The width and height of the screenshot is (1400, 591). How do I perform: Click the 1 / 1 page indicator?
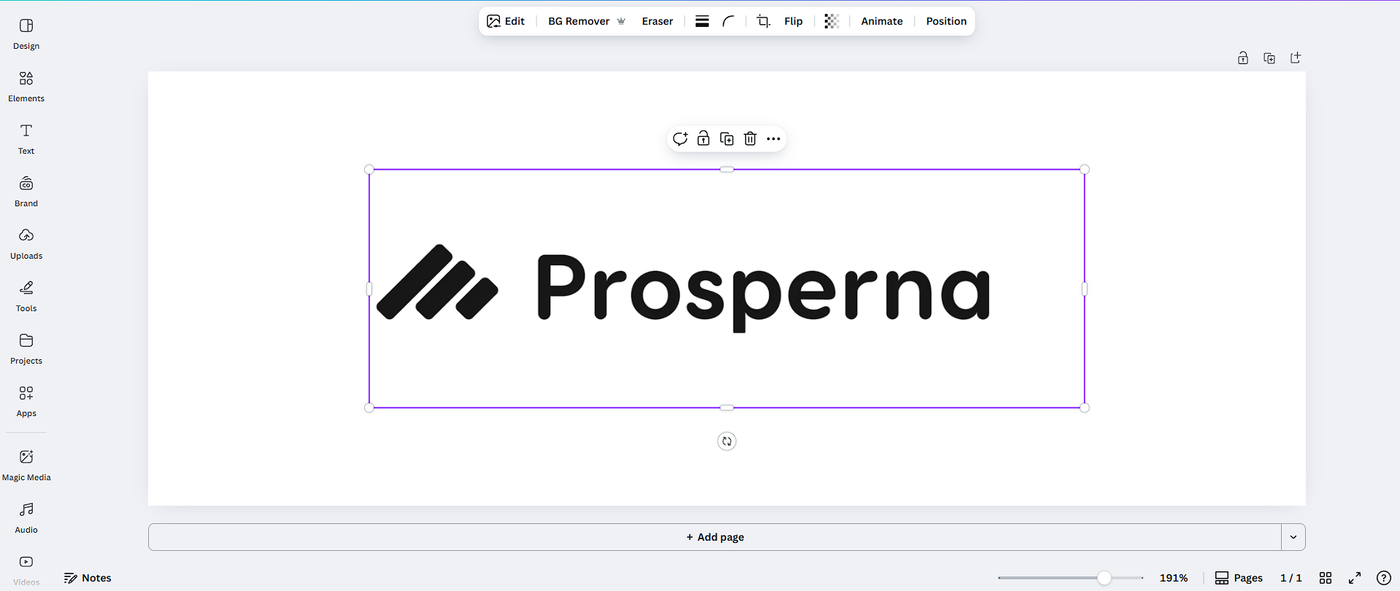tap(1291, 578)
